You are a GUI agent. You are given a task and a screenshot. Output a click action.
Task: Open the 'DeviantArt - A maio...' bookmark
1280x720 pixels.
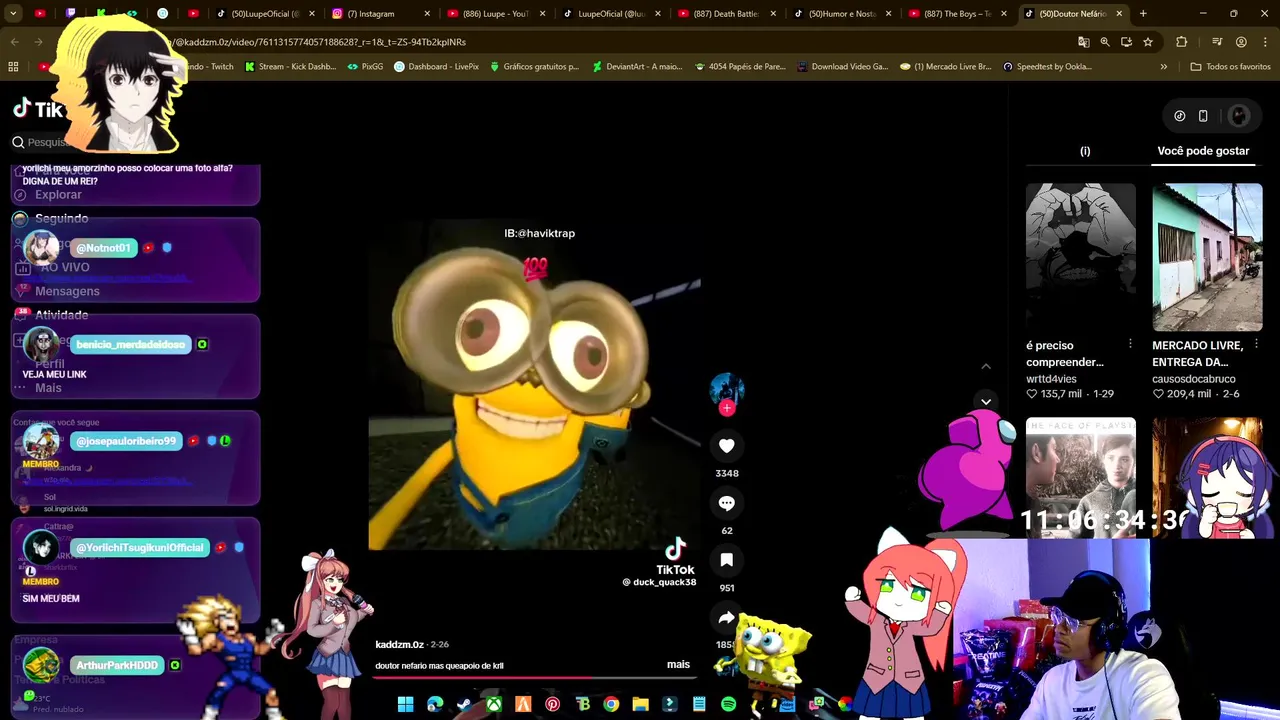point(637,67)
